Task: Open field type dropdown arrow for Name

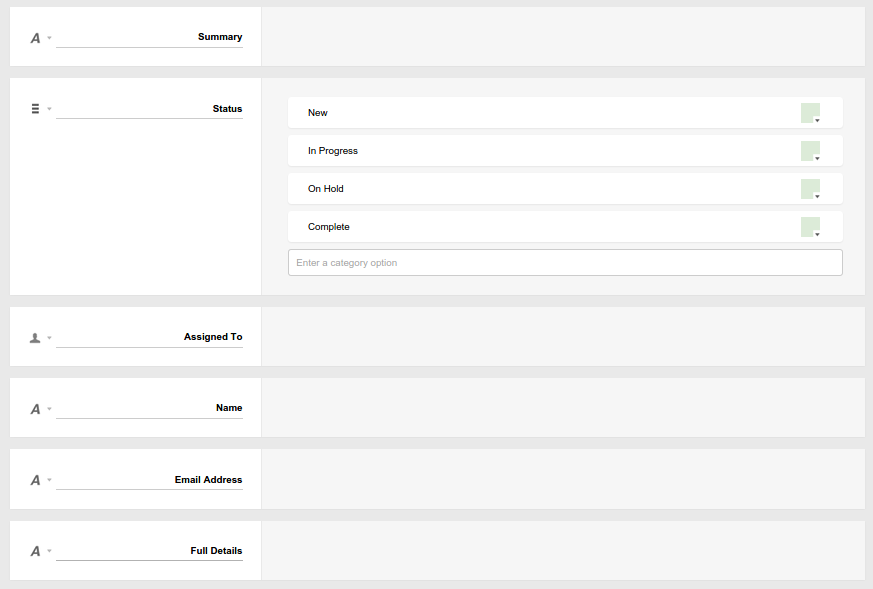Action: coord(50,409)
